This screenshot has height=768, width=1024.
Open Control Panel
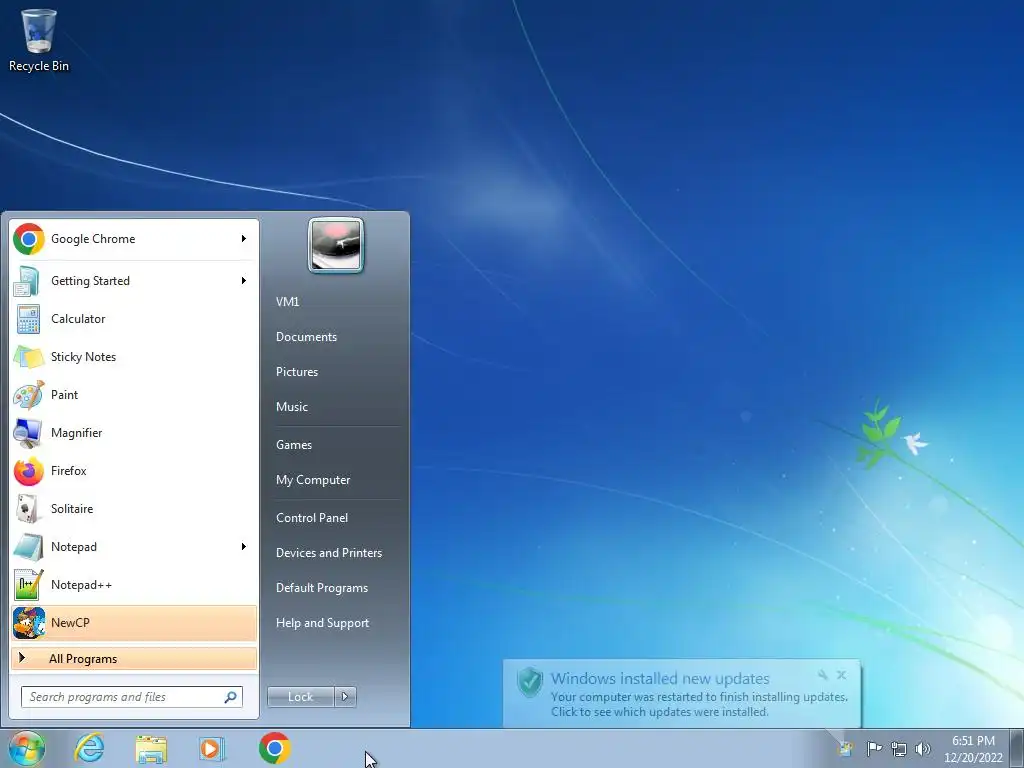(x=312, y=518)
